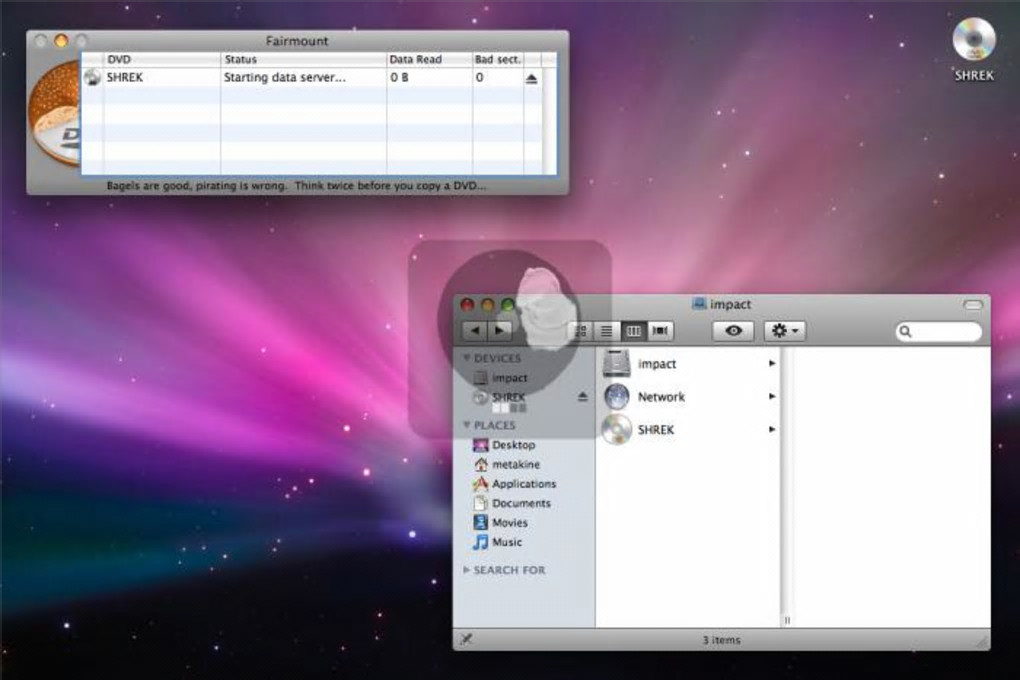Minimize the Fairmount window
This screenshot has width=1020, height=680.
click(61, 41)
